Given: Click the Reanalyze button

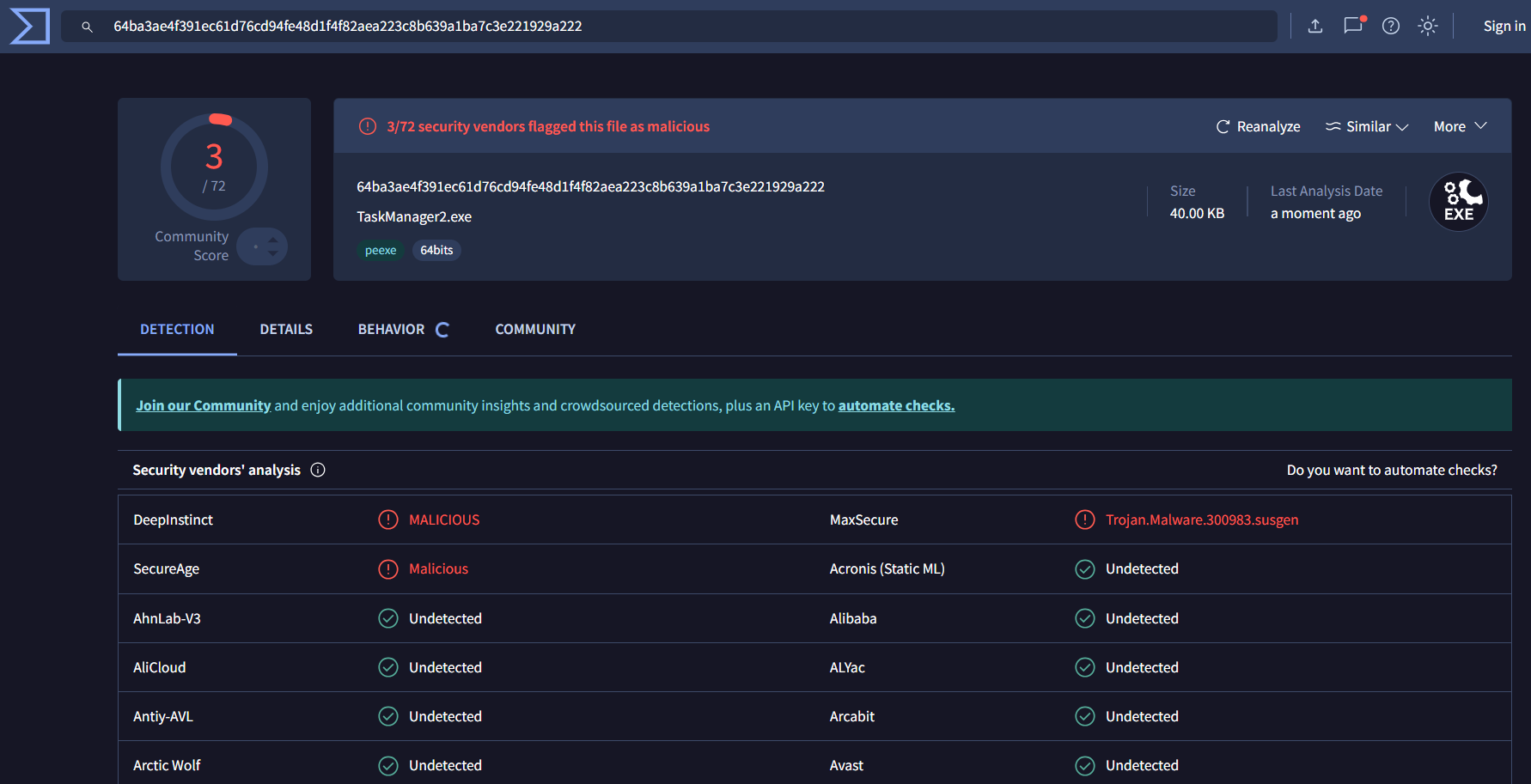Looking at the screenshot, I should tap(1259, 126).
